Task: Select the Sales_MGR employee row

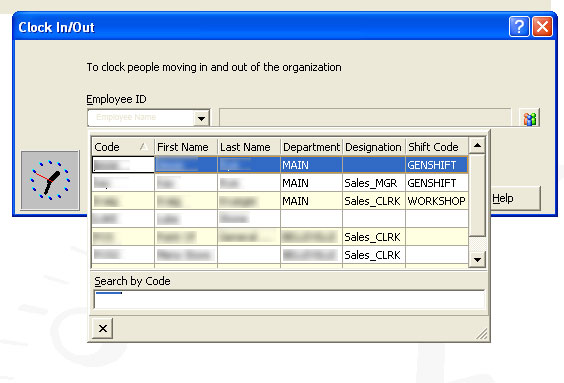Action: click(x=280, y=183)
